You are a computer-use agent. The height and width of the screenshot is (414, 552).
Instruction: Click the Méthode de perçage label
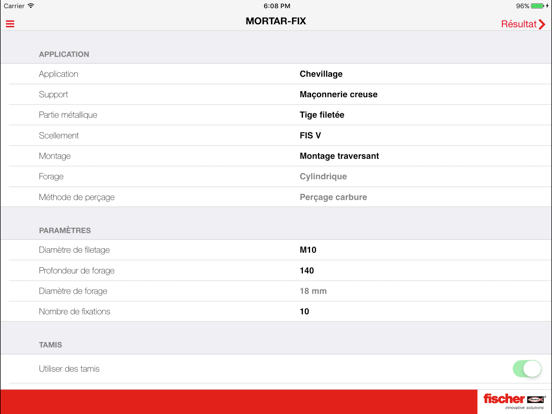coord(77,197)
